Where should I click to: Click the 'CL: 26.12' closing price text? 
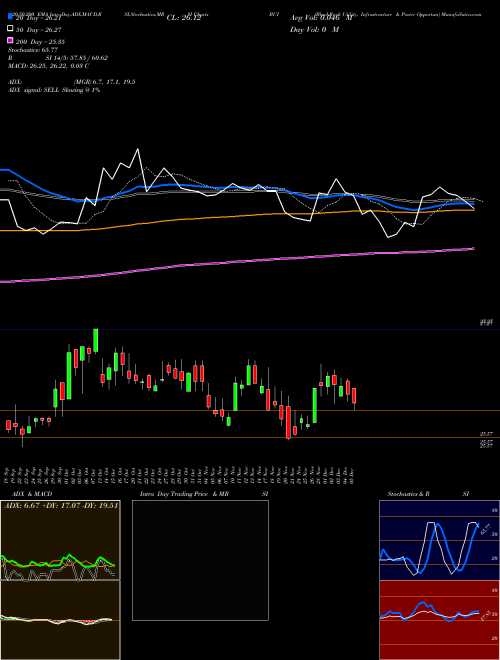click(184, 18)
